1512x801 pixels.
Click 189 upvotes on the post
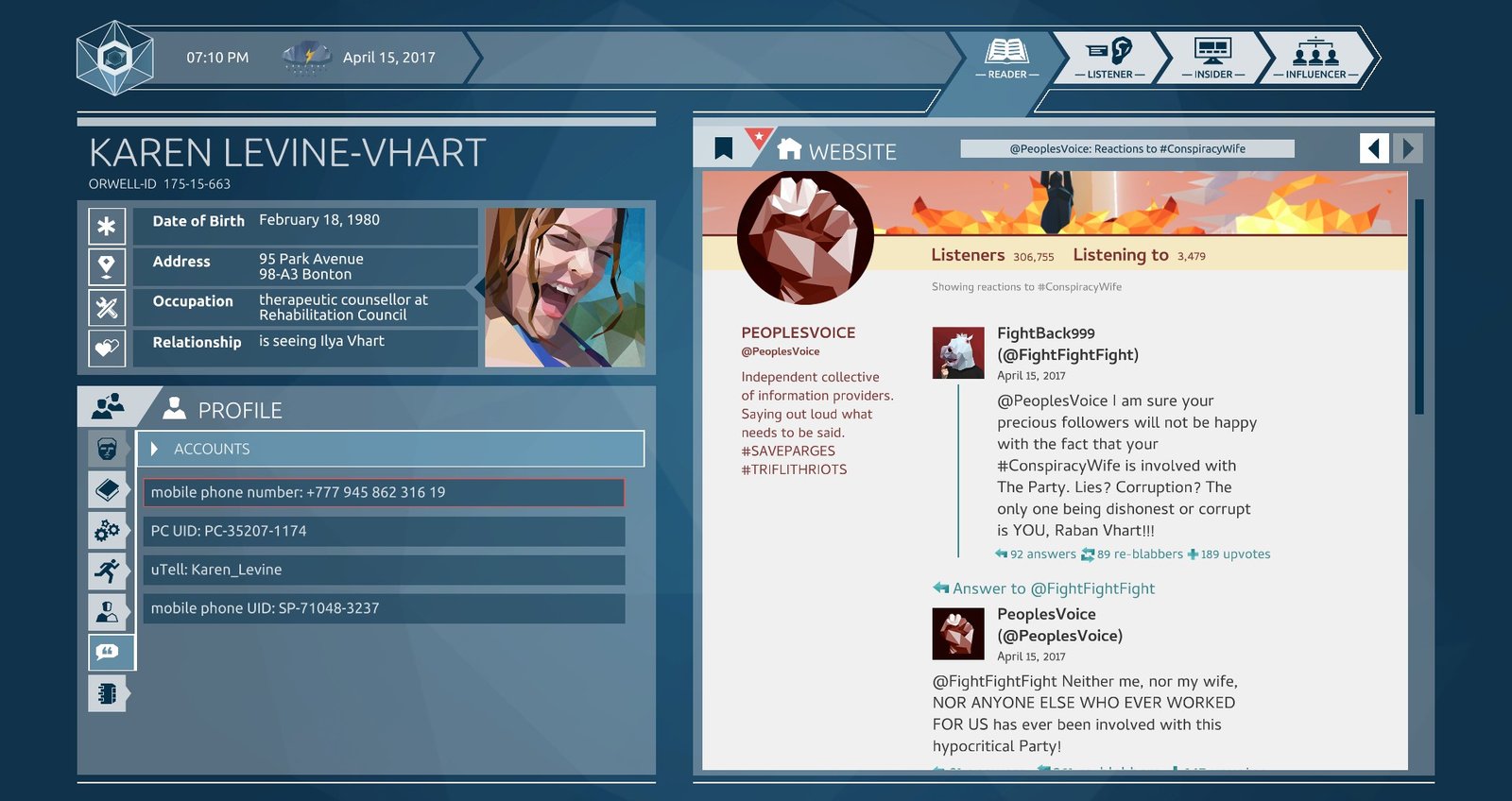click(x=1228, y=554)
